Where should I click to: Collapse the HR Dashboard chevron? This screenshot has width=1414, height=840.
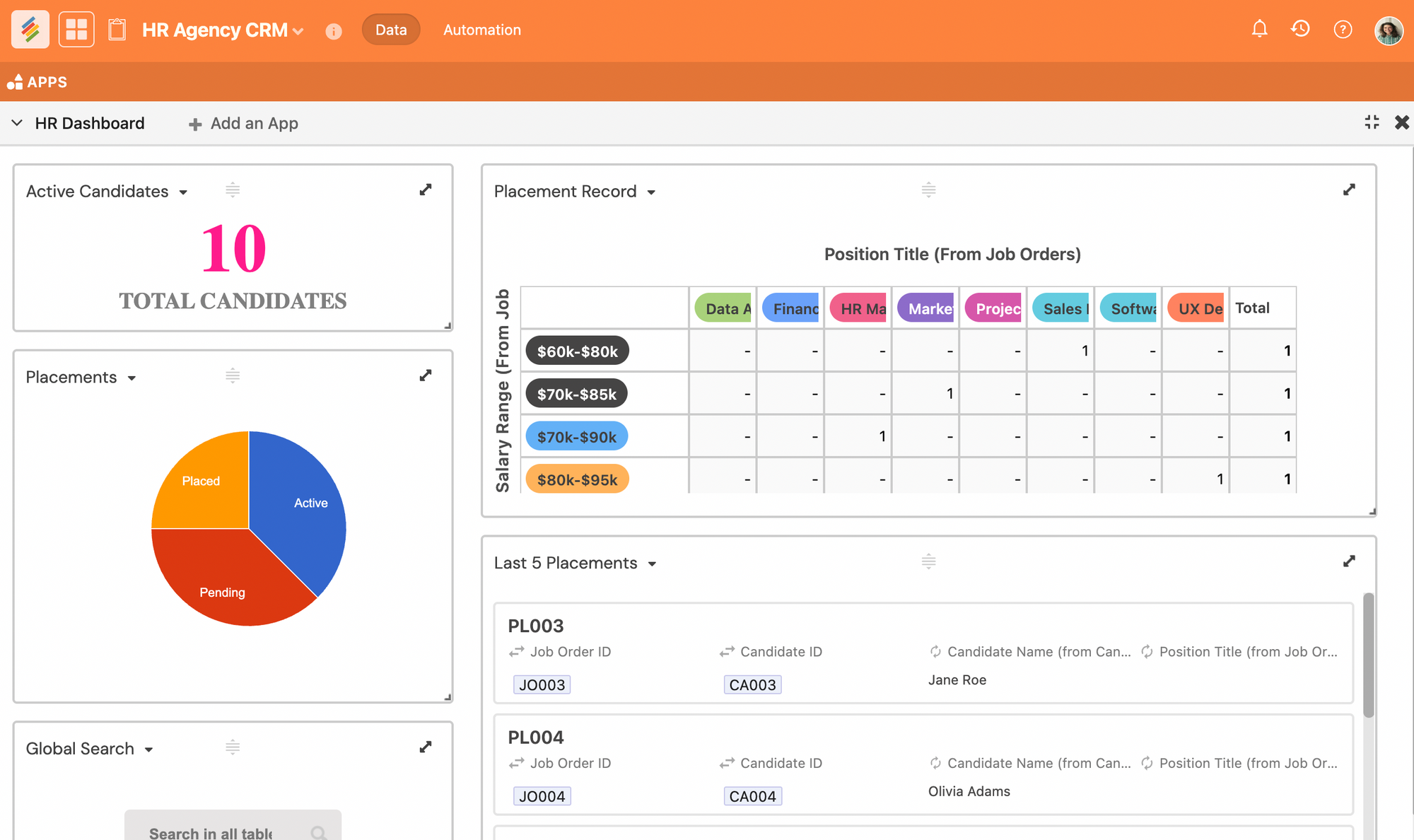(17, 123)
